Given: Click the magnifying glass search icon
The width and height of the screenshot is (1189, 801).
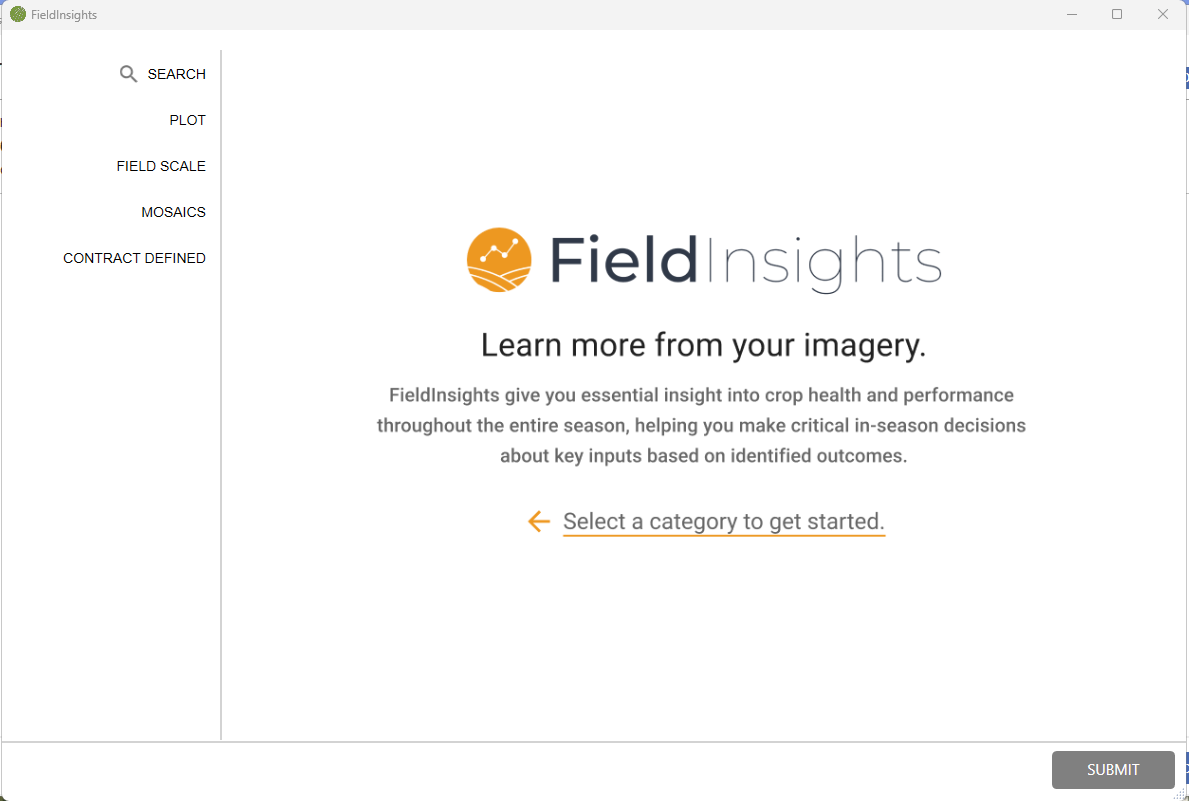Looking at the screenshot, I should click(128, 74).
